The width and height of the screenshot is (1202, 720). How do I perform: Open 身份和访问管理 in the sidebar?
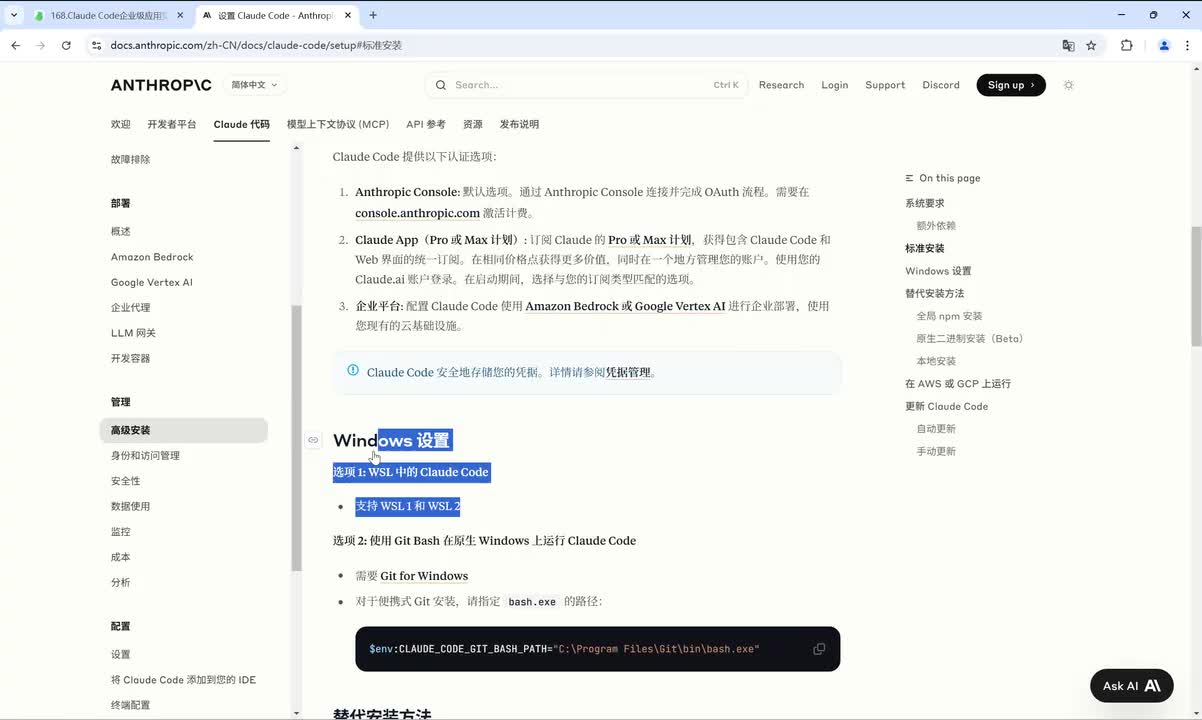coord(146,456)
